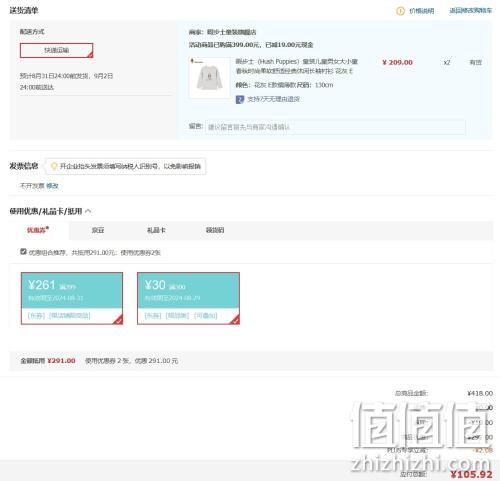Deselect the ¥261 coupon card

tap(72, 298)
